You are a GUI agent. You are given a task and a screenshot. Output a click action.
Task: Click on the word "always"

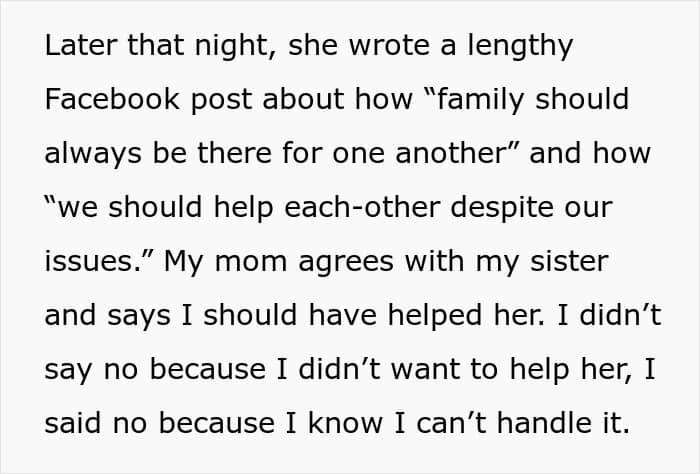point(93,155)
